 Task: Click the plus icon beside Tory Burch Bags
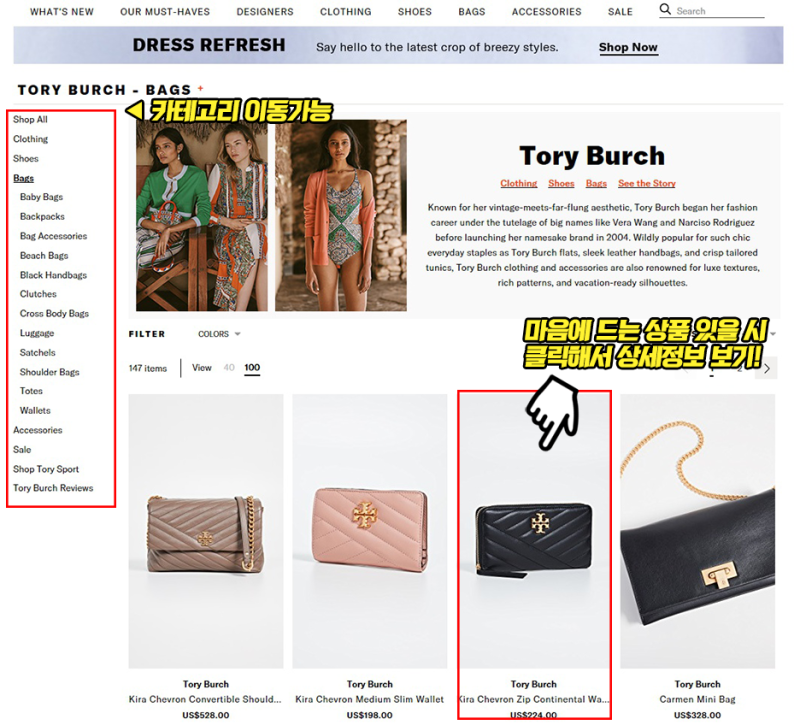point(201,88)
